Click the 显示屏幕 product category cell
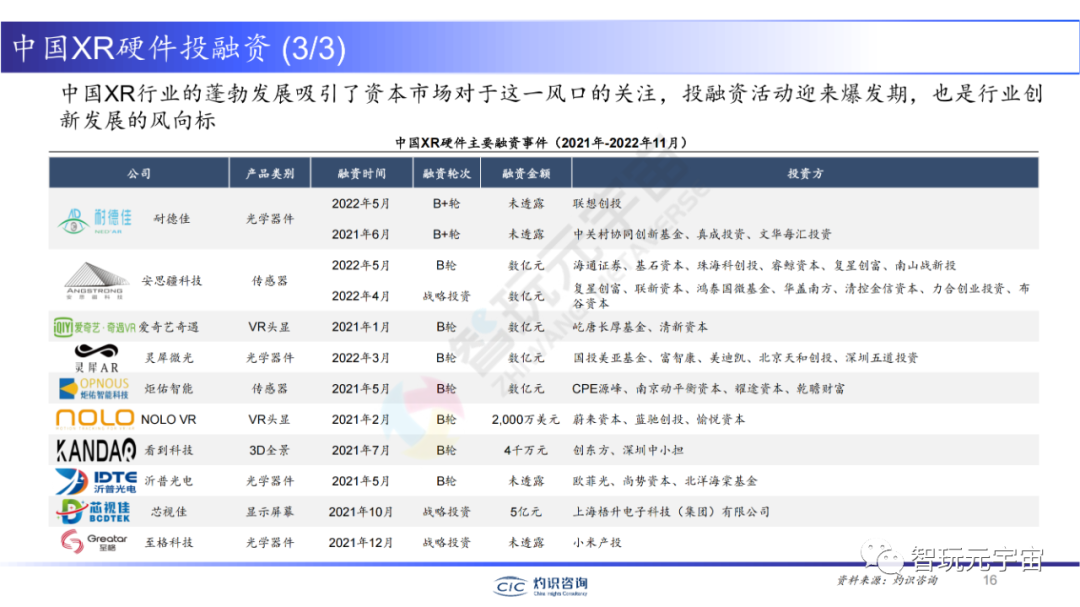1080x607 pixels. click(270, 512)
